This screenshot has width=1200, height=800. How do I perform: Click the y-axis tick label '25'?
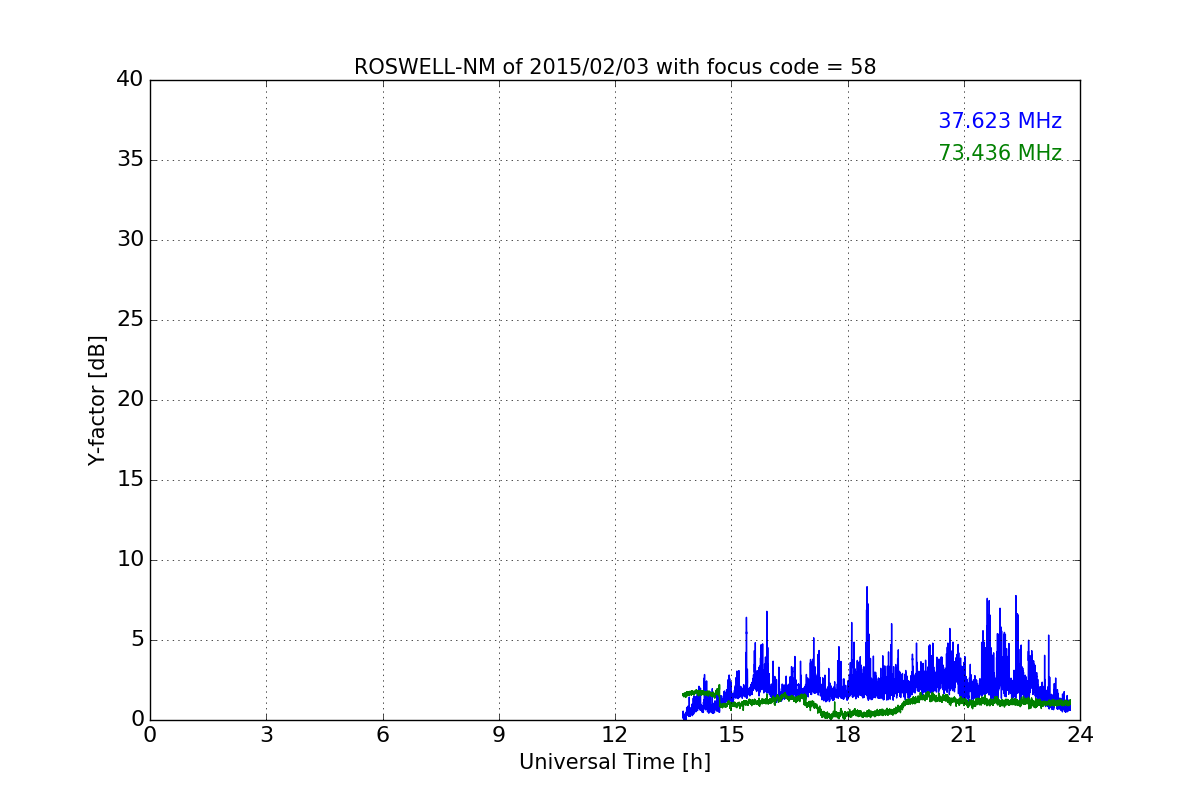pyautogui.click(x=130, y=320)
